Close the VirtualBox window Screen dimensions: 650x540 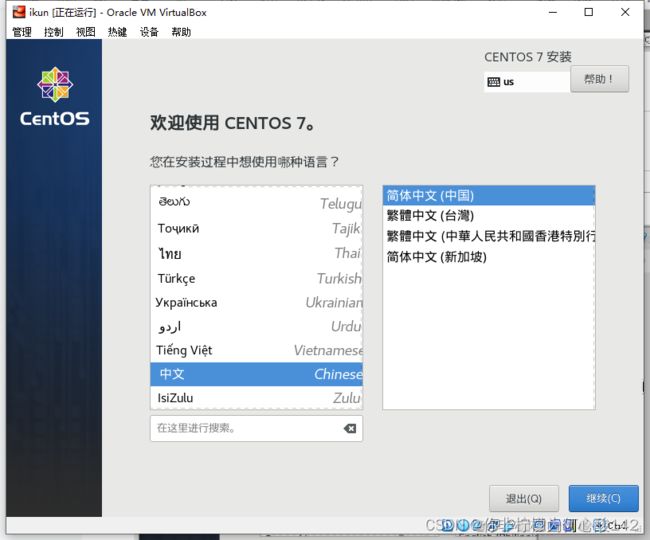(625, 12)
